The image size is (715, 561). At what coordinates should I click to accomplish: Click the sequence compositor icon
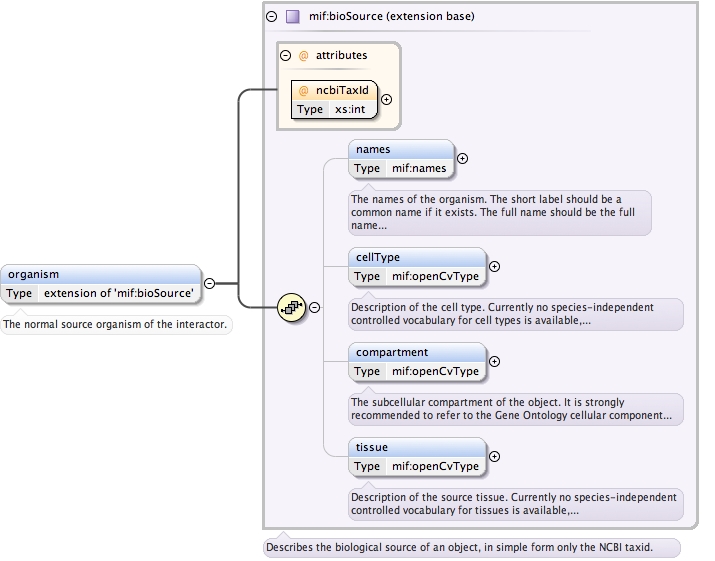click(x=291, y=307)
